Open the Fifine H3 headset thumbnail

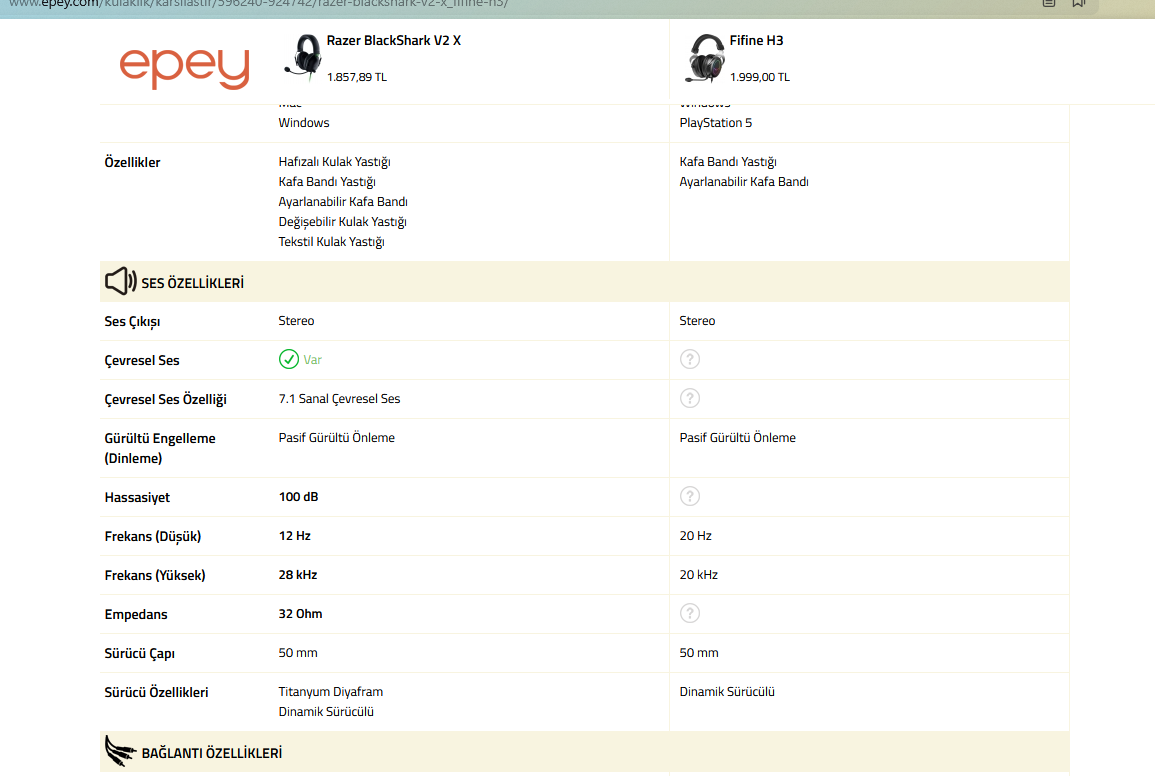[705, 57]
